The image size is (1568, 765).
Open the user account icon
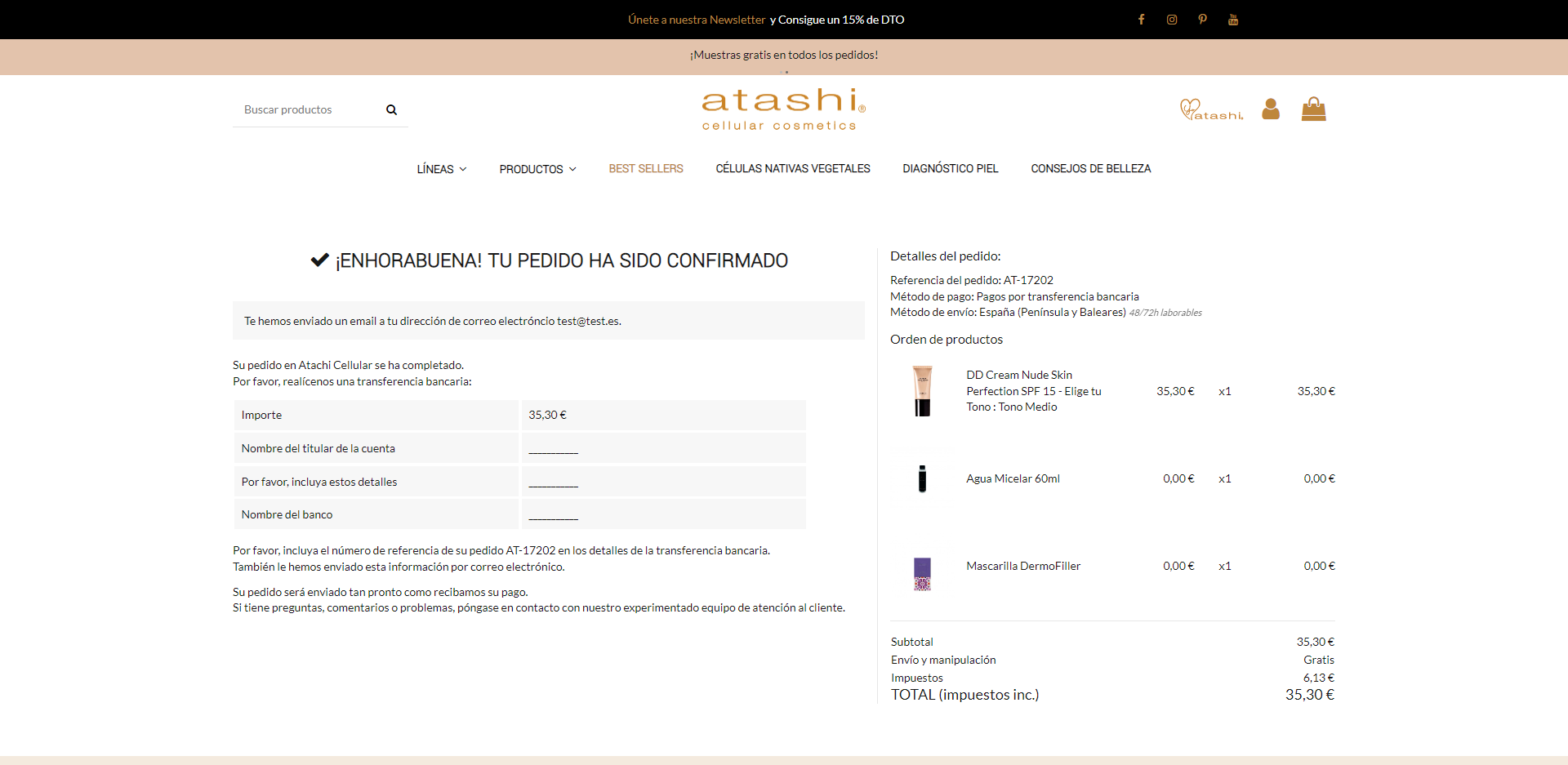(x=1271, y=109)
